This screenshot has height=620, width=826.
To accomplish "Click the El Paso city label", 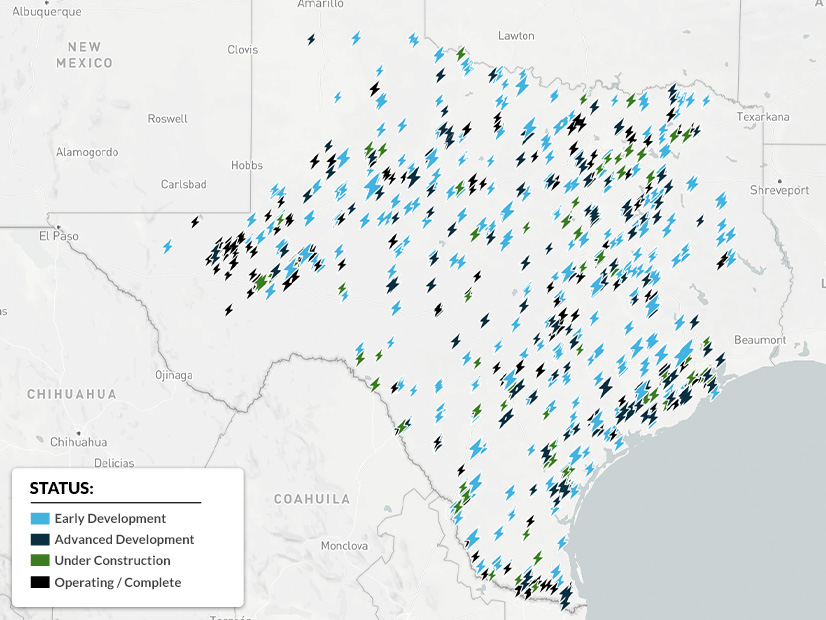I will [57, 236].
